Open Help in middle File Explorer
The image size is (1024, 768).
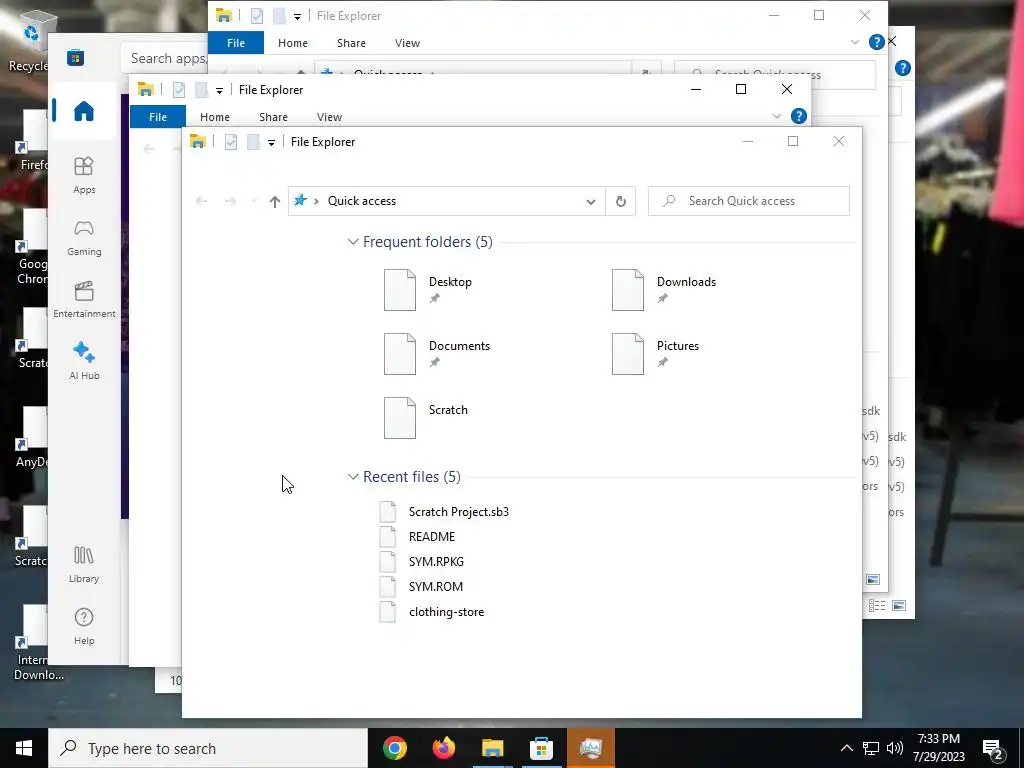click(799, 116)
